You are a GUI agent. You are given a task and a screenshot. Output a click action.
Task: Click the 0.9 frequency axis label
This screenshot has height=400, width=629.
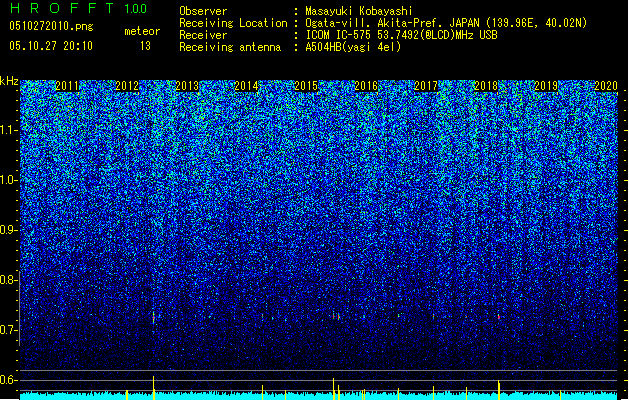click(x=9, y=230)
